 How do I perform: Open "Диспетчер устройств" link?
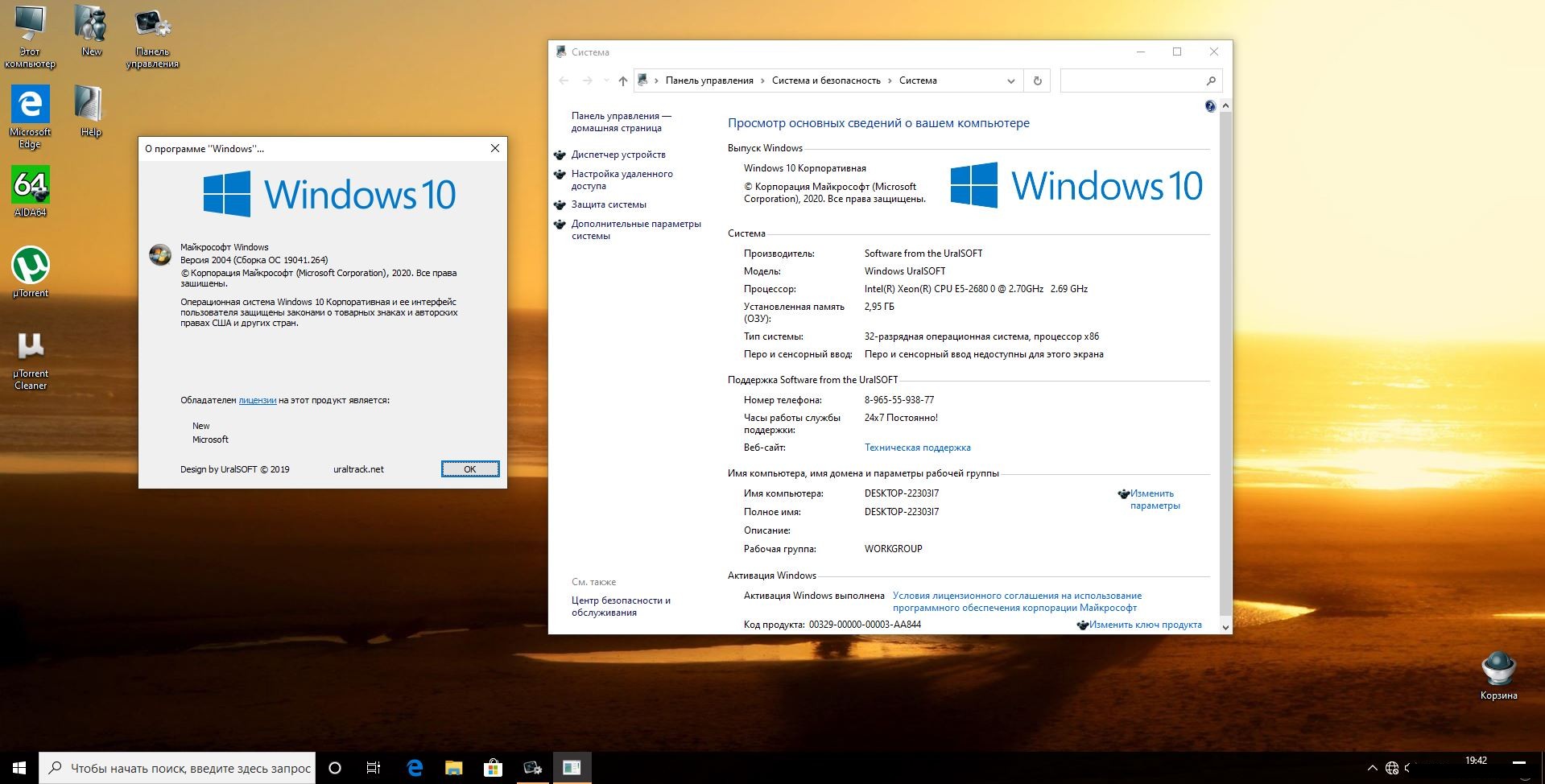[618, 155]
